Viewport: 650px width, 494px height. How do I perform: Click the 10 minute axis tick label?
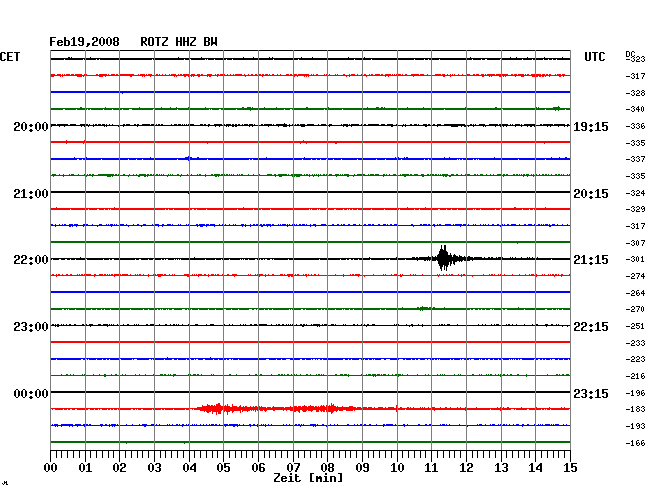397,468
